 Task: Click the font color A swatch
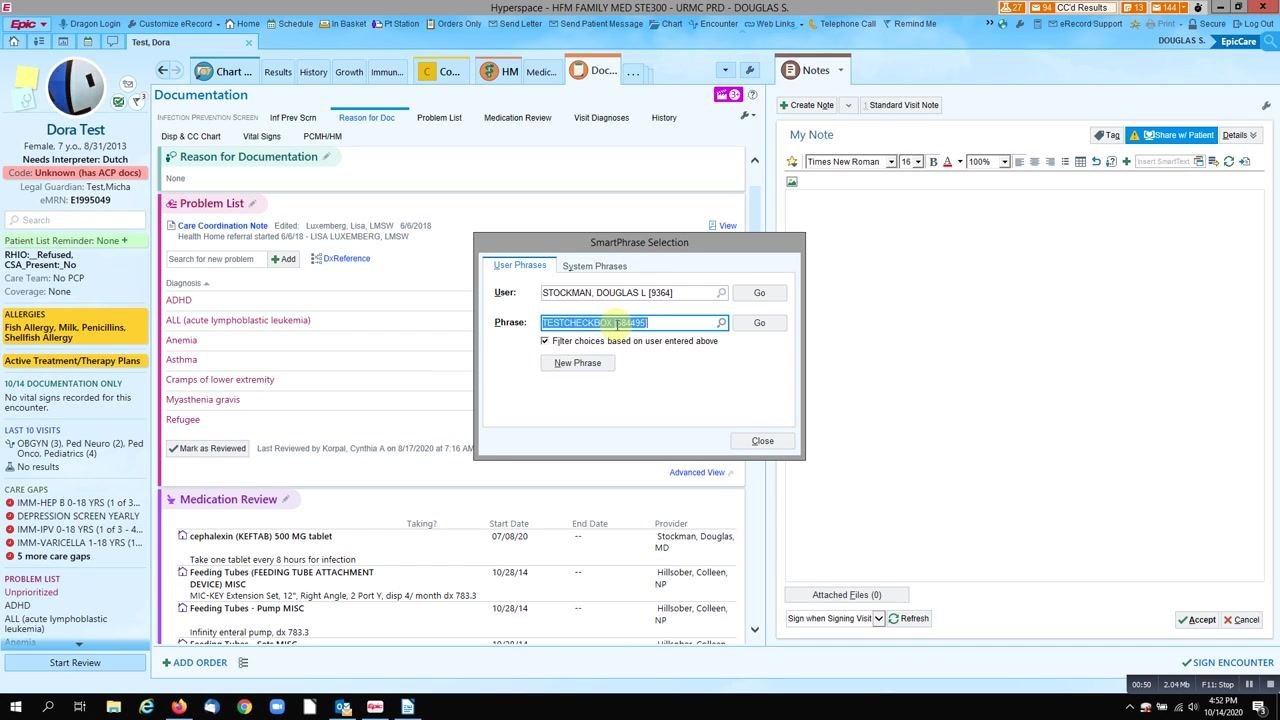948,162
